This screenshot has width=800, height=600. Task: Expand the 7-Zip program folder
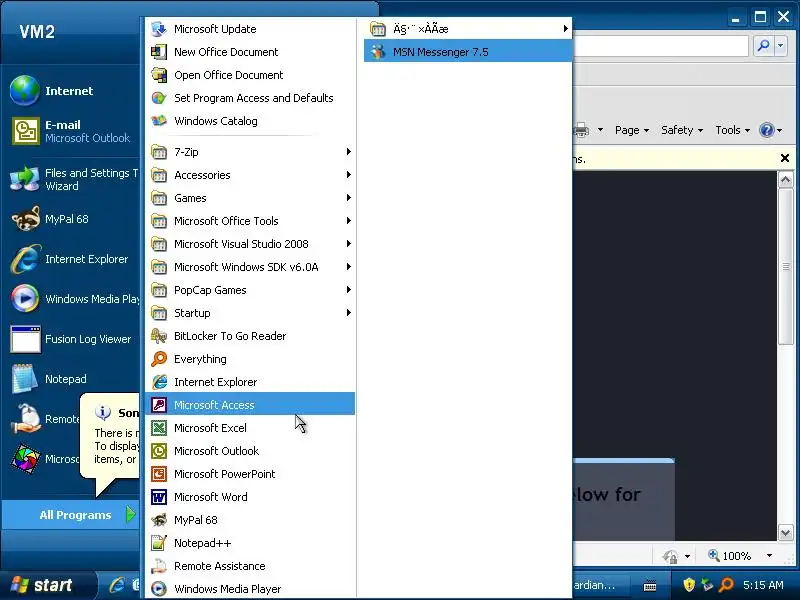pyautogui.click(x=250, y=152)
